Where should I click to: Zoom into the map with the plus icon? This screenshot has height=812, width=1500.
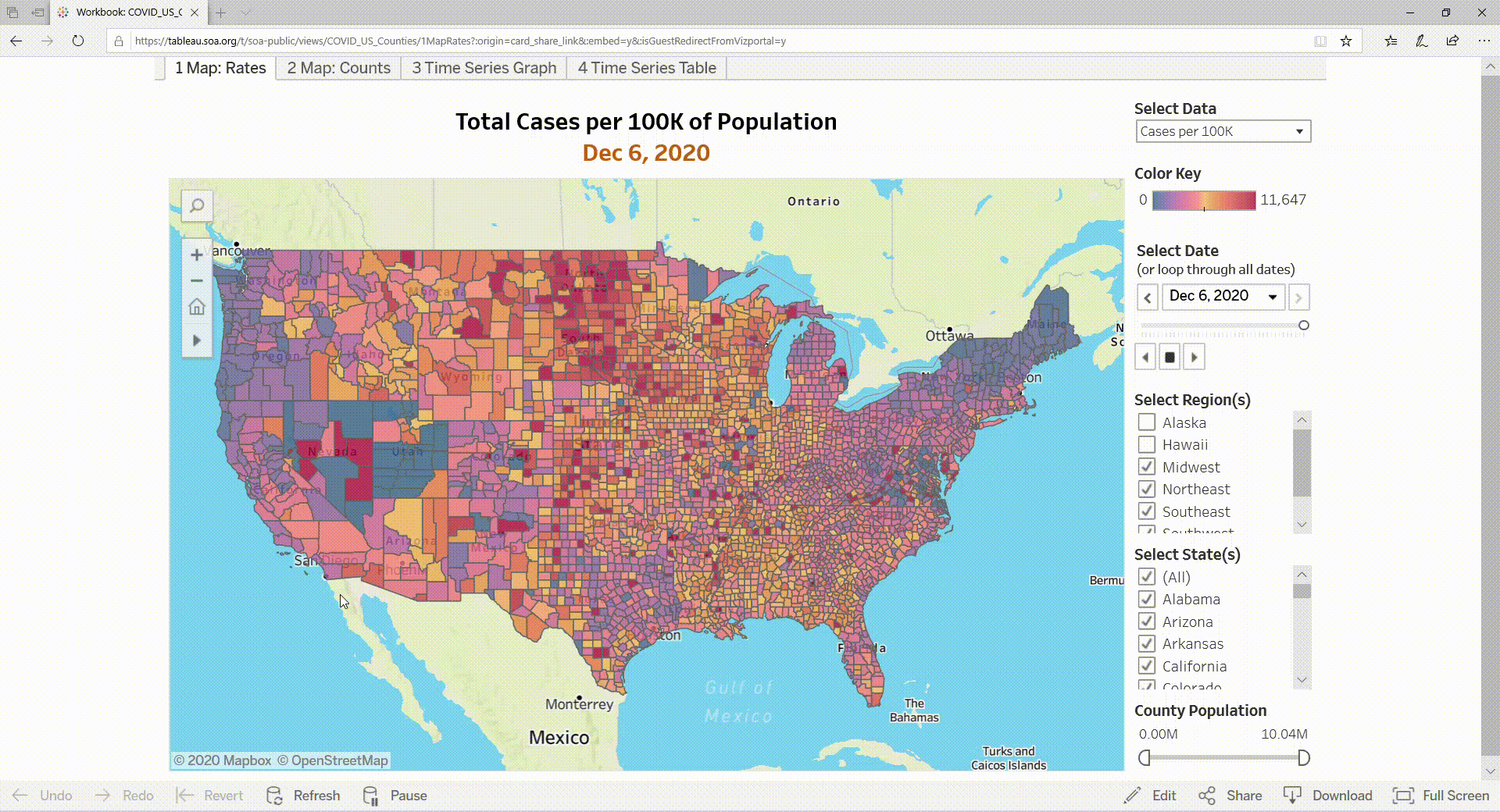(x=196, y=255)
